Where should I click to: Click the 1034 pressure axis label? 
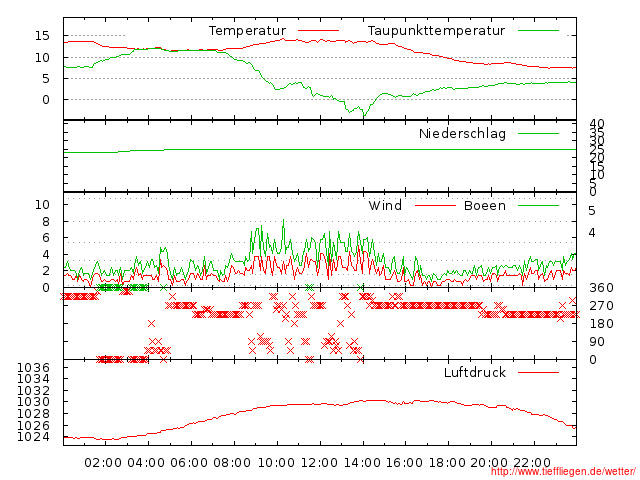tap(33, 379)
